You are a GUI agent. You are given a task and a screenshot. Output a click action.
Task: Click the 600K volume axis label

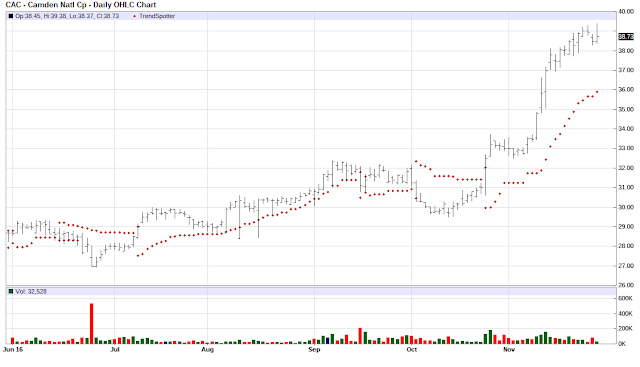click(625, 298)
